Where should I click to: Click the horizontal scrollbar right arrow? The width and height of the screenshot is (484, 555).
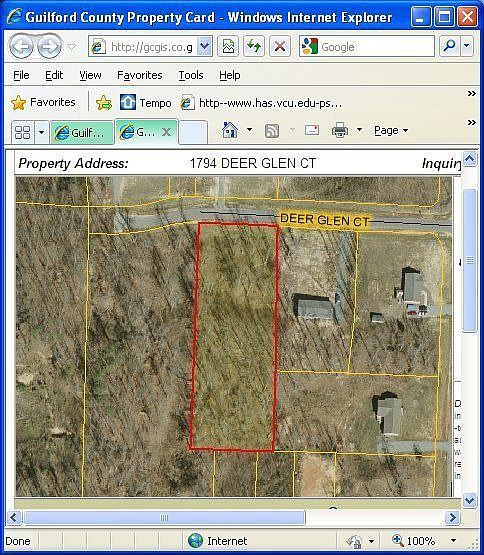pyautogui.click(x=452, y=517)
